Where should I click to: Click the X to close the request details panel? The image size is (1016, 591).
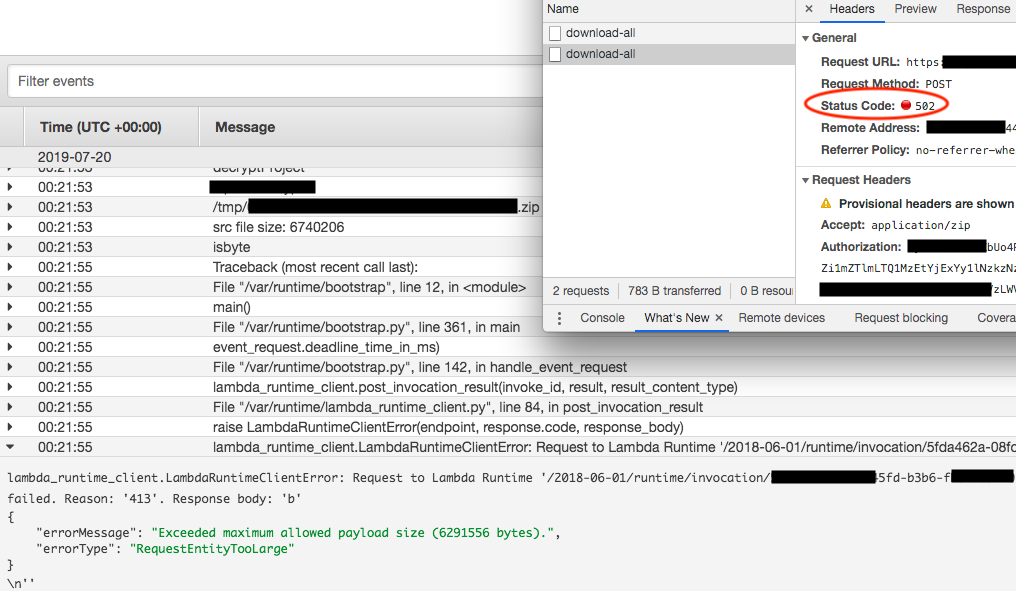[x=808, y=10]
